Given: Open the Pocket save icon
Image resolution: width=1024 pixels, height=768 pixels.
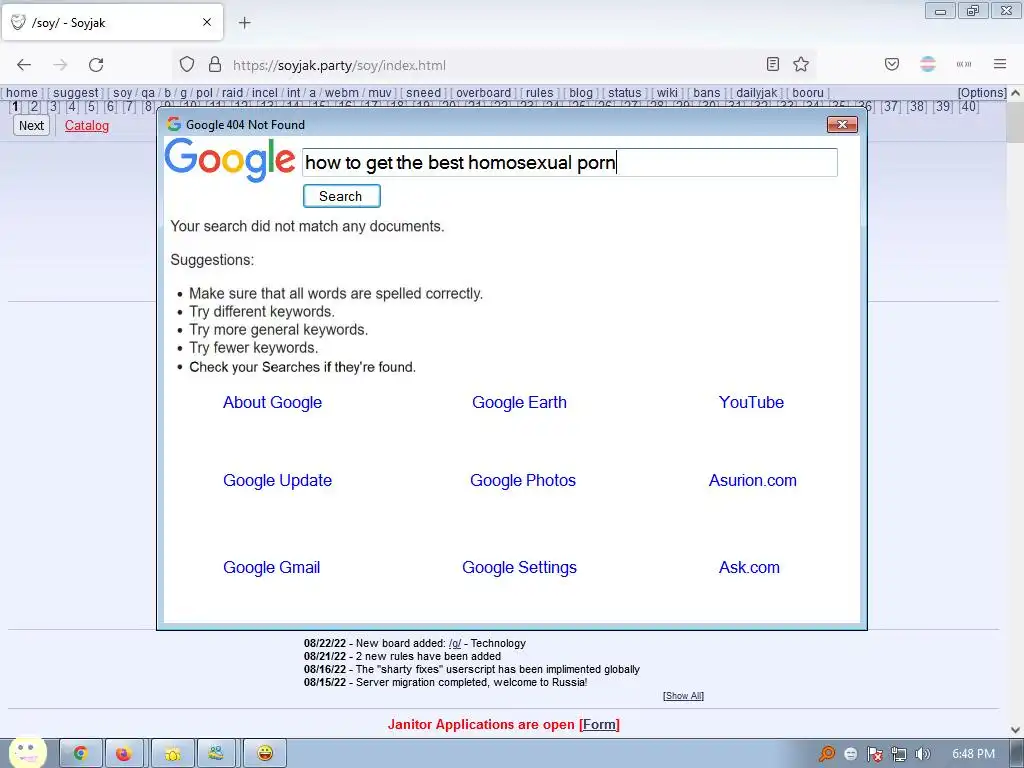Looking at the screenshot, I should (891, 64).
